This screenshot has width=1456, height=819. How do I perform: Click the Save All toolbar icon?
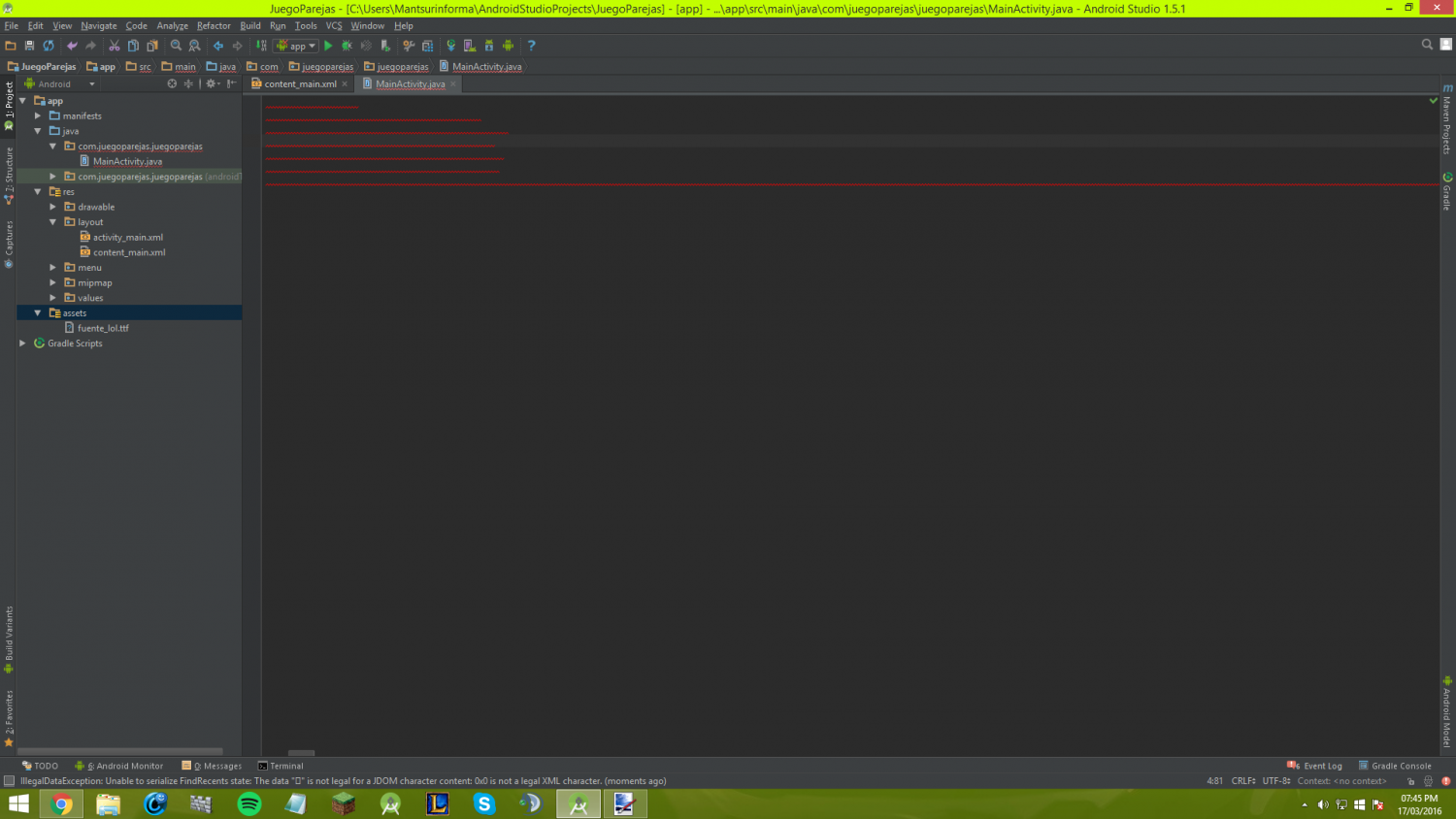pos(29,46)
